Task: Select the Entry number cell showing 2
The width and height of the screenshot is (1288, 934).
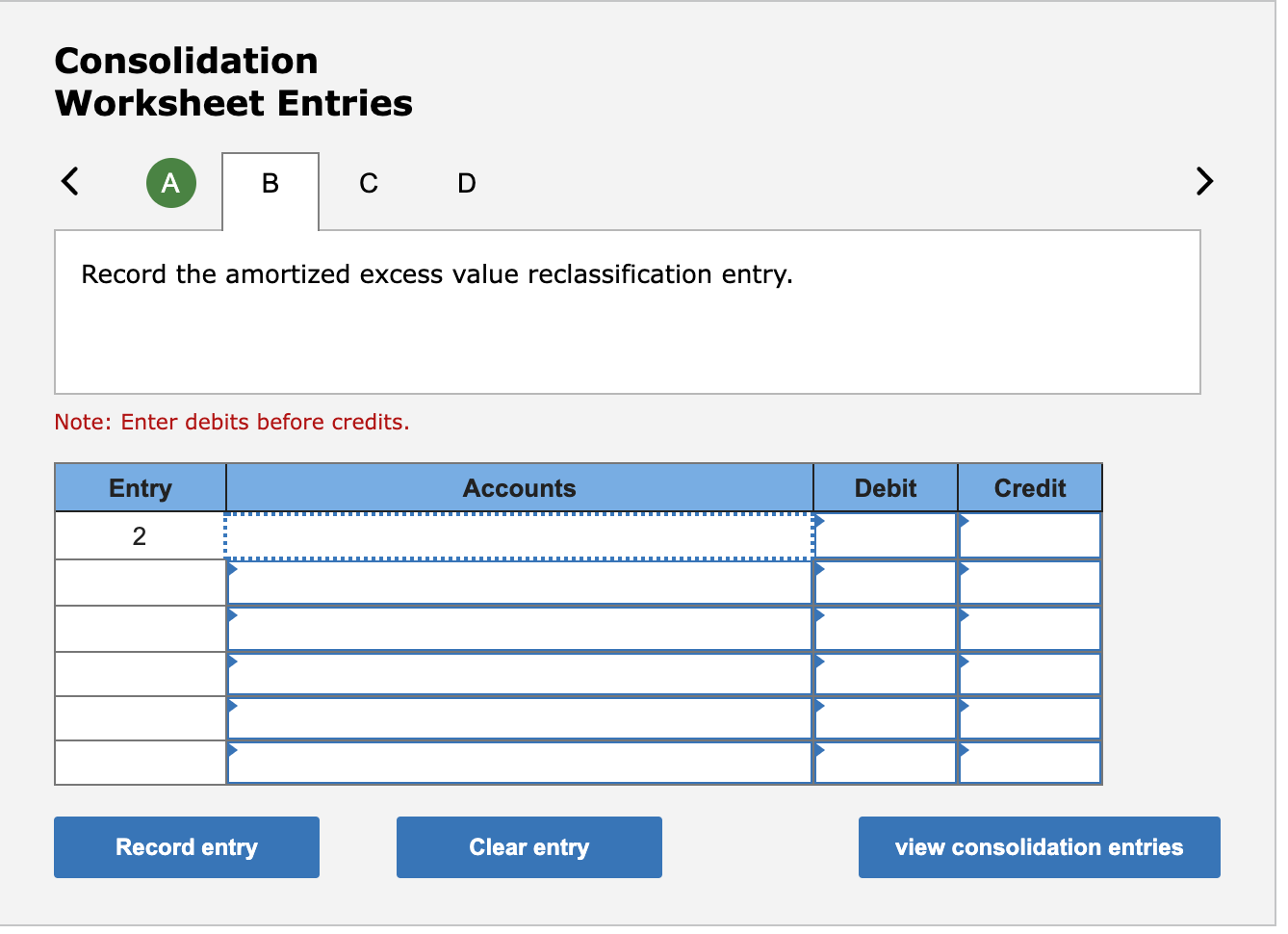Action: (x=140, y=535)
